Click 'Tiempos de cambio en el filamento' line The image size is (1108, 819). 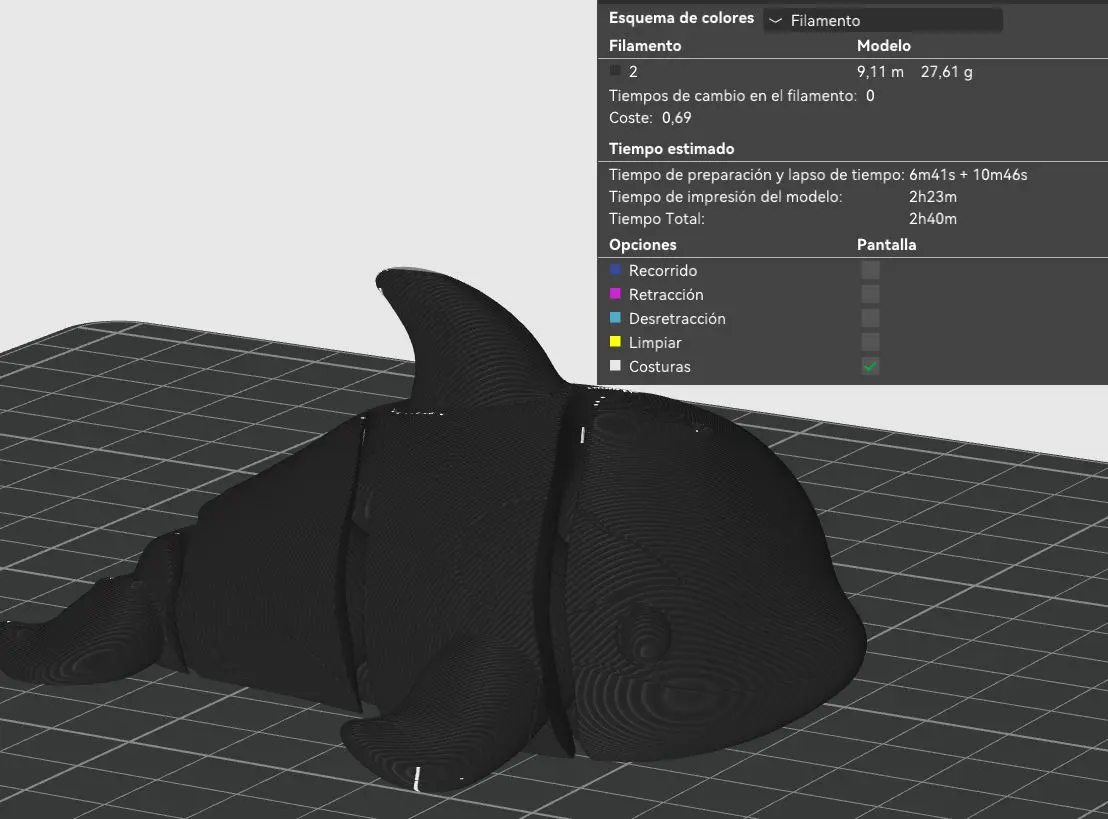742,96
